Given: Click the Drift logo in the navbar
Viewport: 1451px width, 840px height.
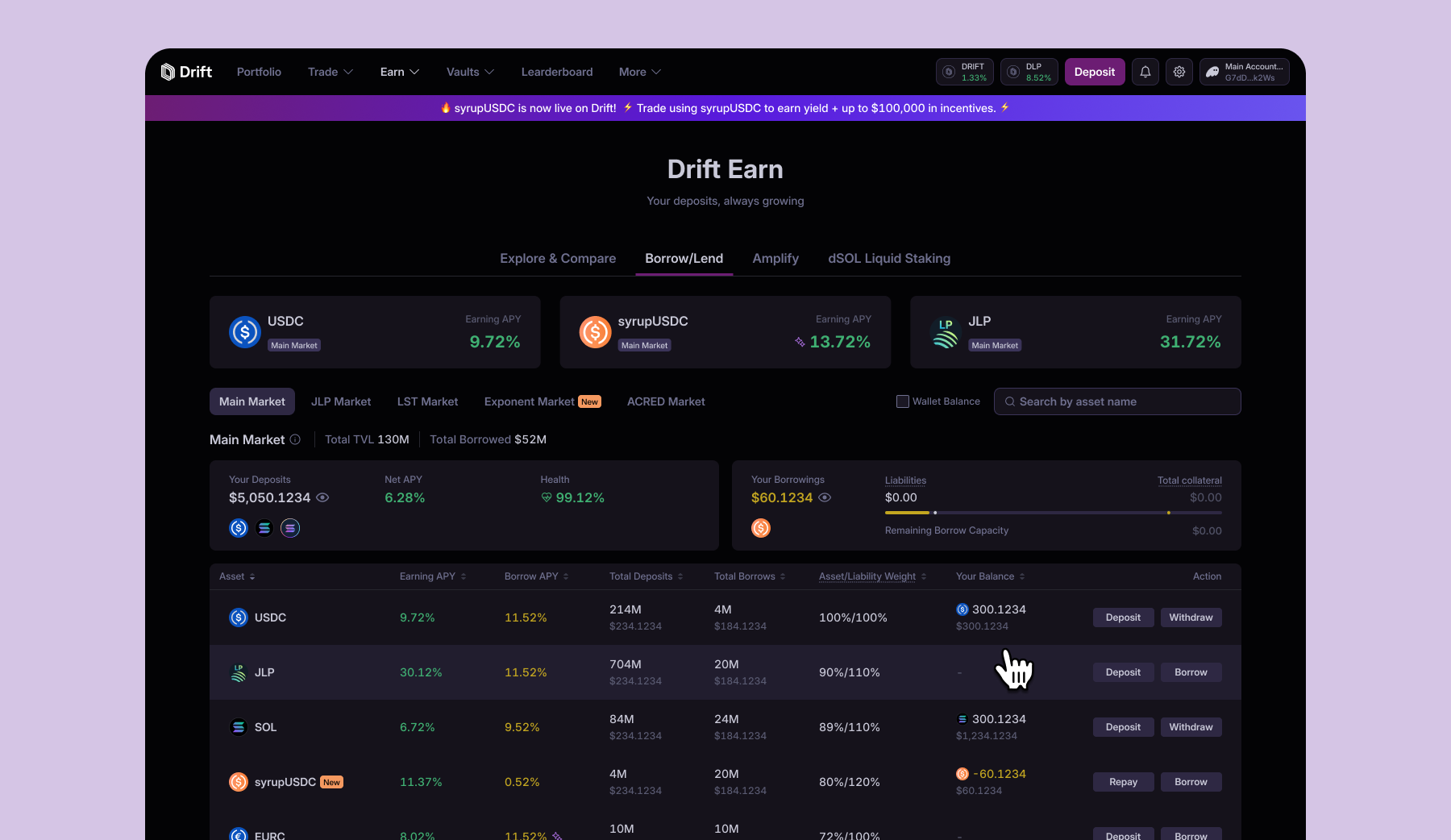Looking at the screenshot, I should [x=186, y=72].
